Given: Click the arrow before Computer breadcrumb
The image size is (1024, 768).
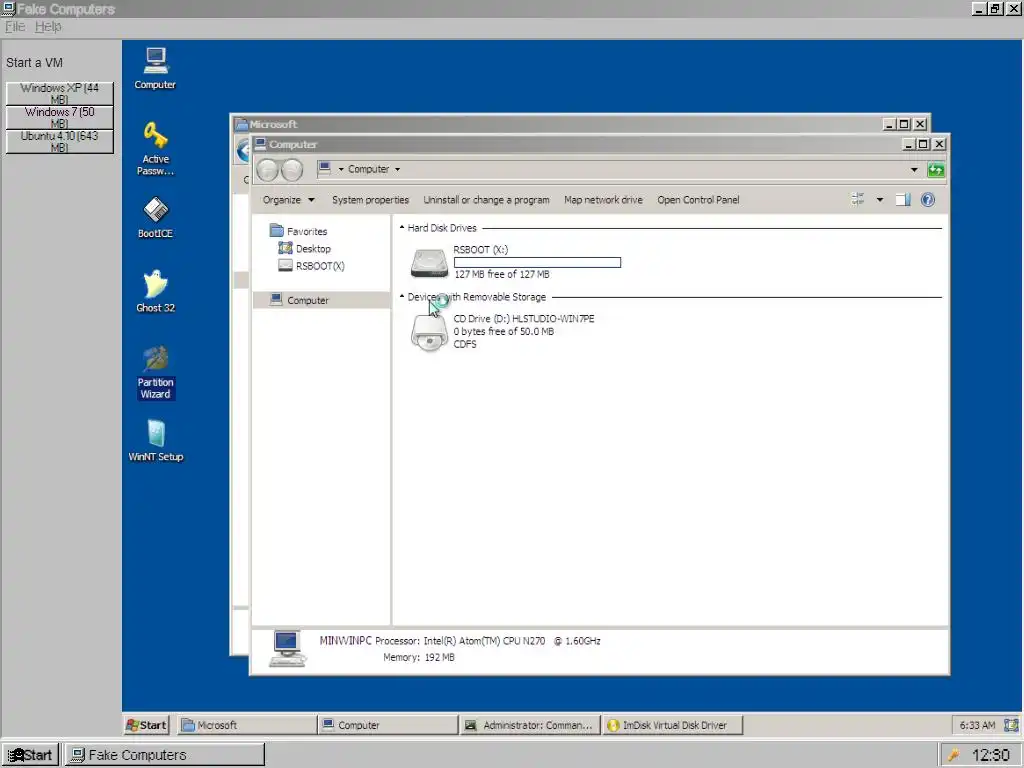Looking at the screenshot, I should [341, 169].
